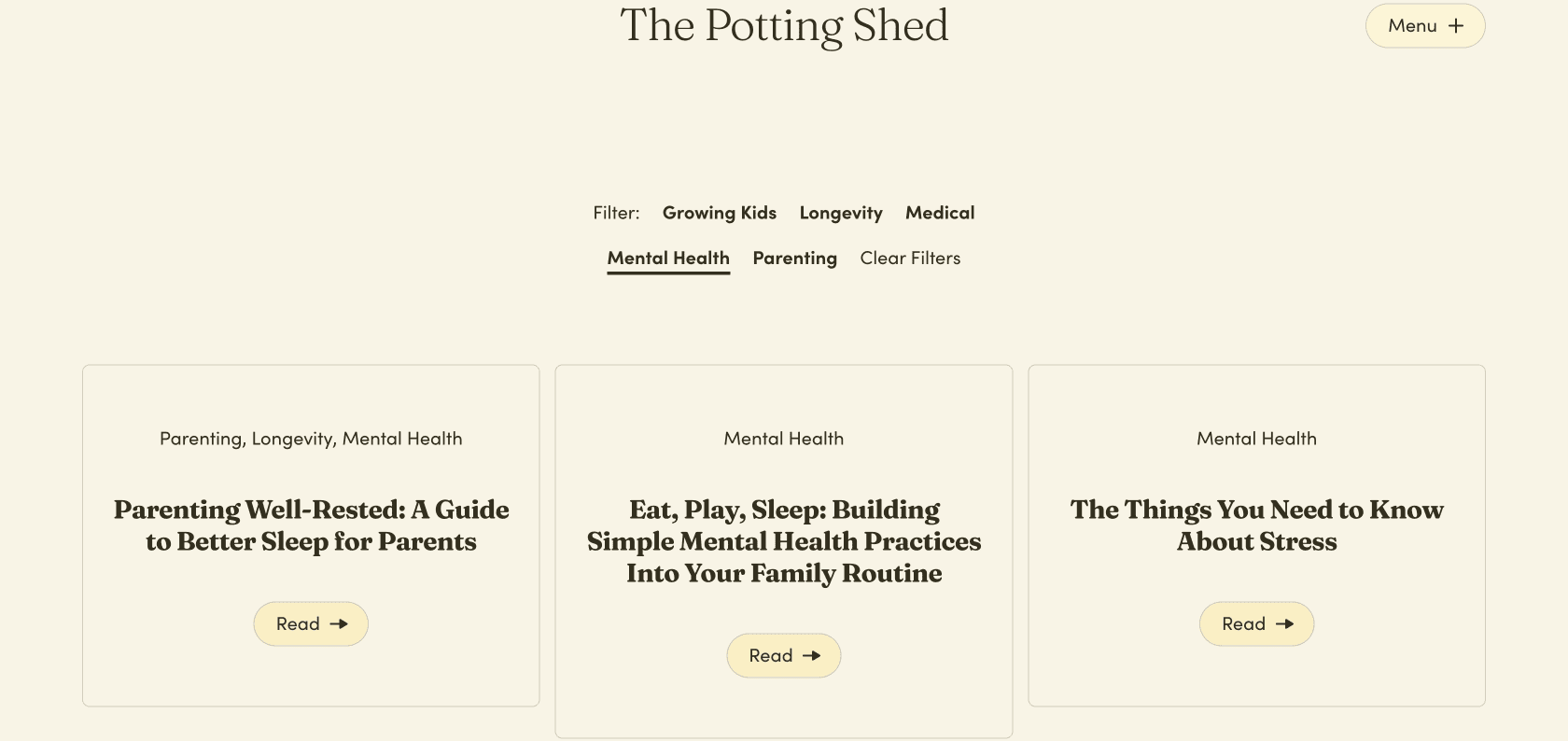The height and width of the screenshot is (741, 1568).
Task: Click the Mental Health label on the stress card
Action: 1256,439
